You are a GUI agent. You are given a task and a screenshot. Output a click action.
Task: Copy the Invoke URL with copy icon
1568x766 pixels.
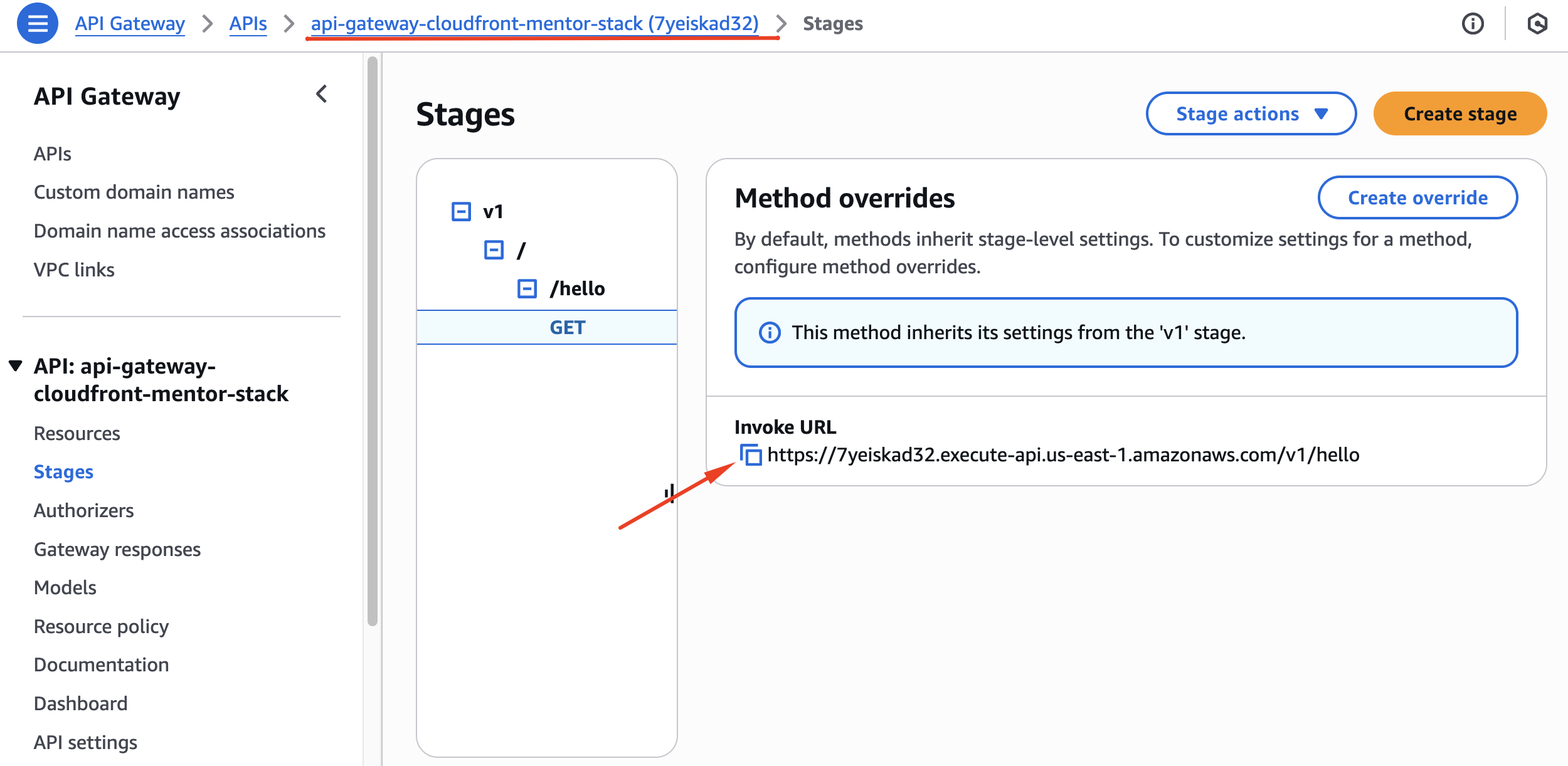(751, 454)
